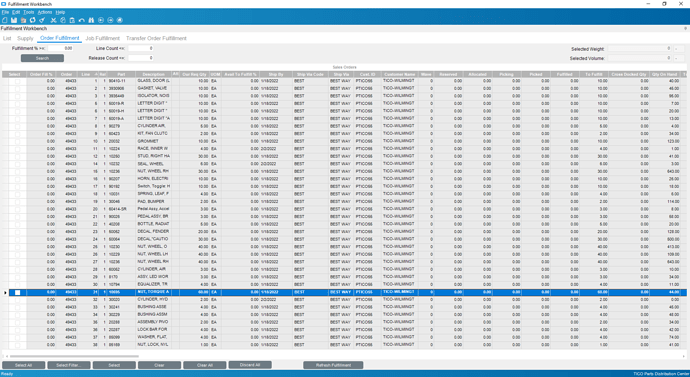The image size is (690, 377).
Task: Tick the Select checkbox for line 1 GLASS, DOOR
Action: click(18, 81)
